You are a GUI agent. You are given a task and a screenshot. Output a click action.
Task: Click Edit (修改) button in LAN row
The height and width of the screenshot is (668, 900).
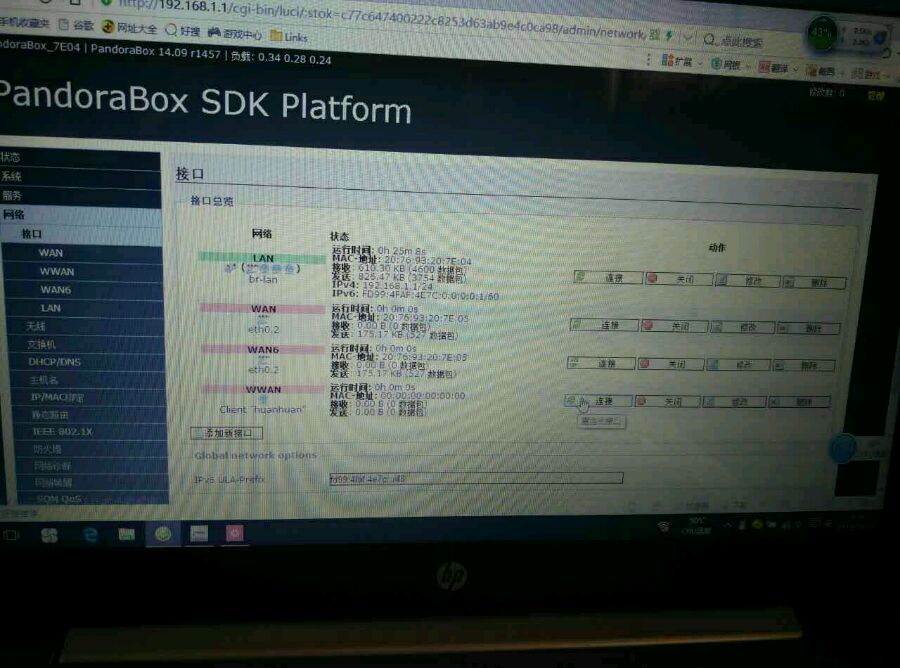click(747, 281)
